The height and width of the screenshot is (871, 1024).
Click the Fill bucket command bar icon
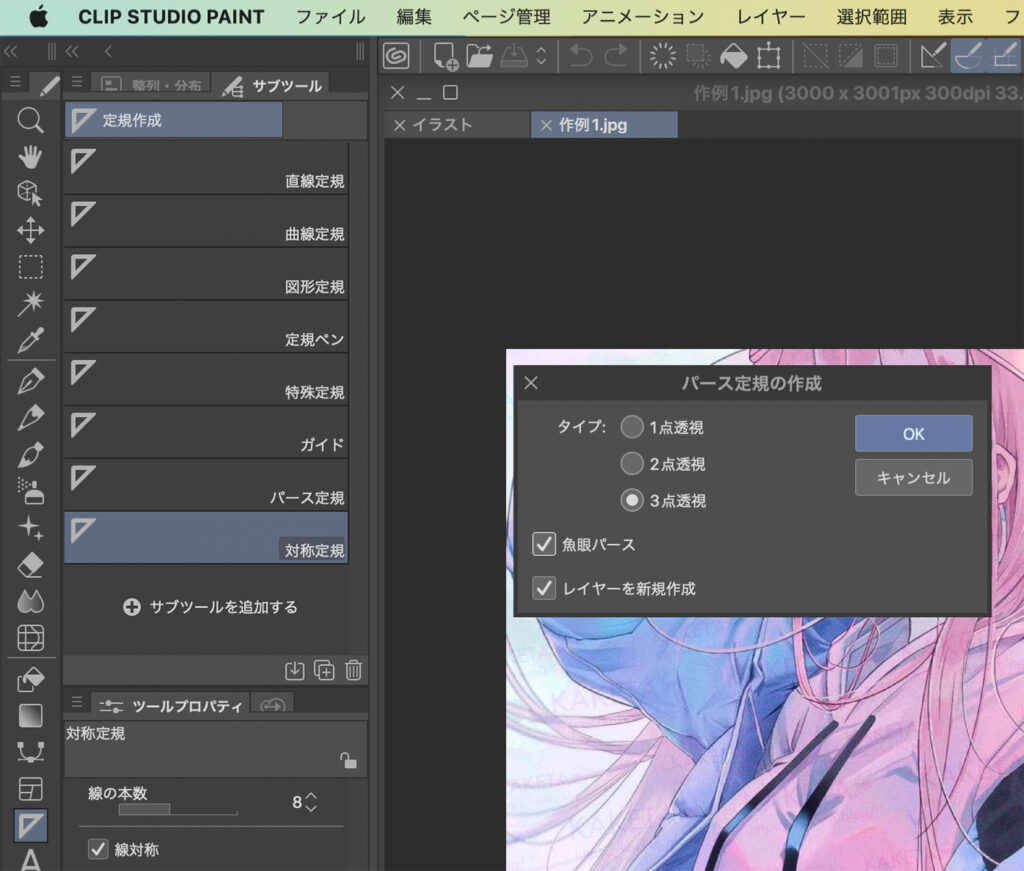(733, 55)
